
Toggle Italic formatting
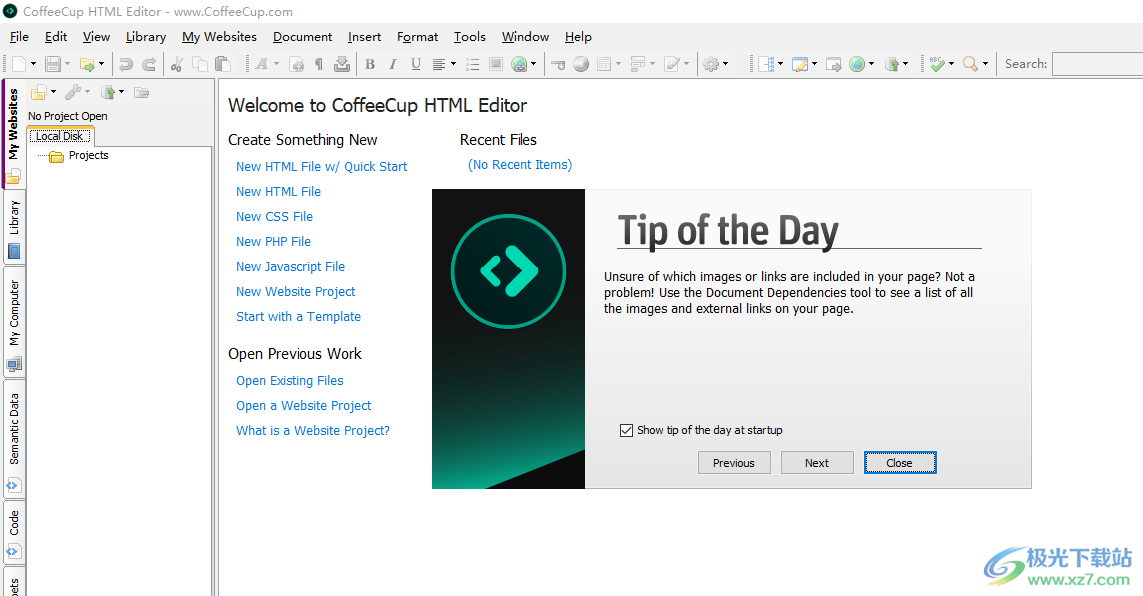[x=393, y=64]
